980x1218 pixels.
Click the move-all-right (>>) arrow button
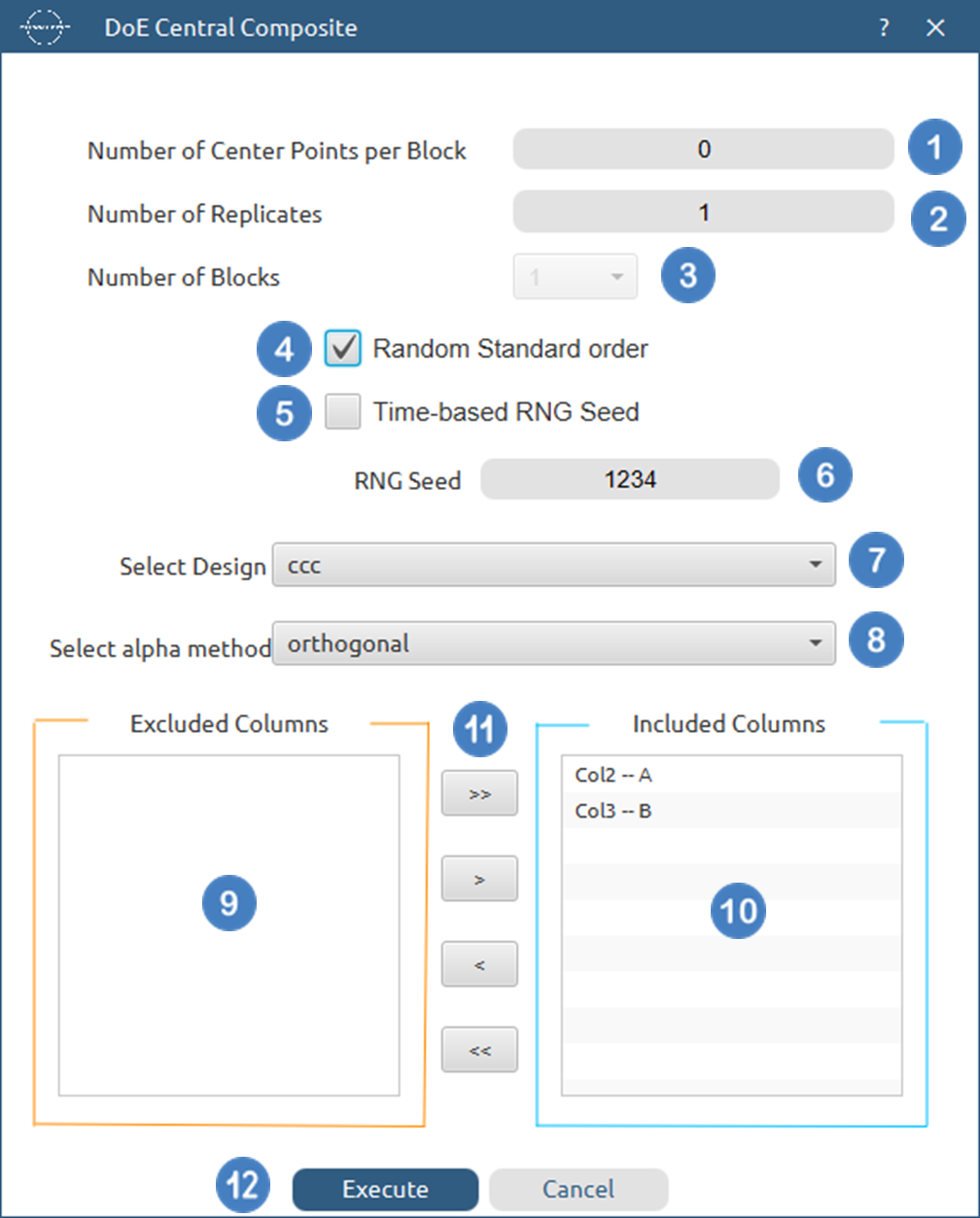pyautogui.click(x=479, y=793)
